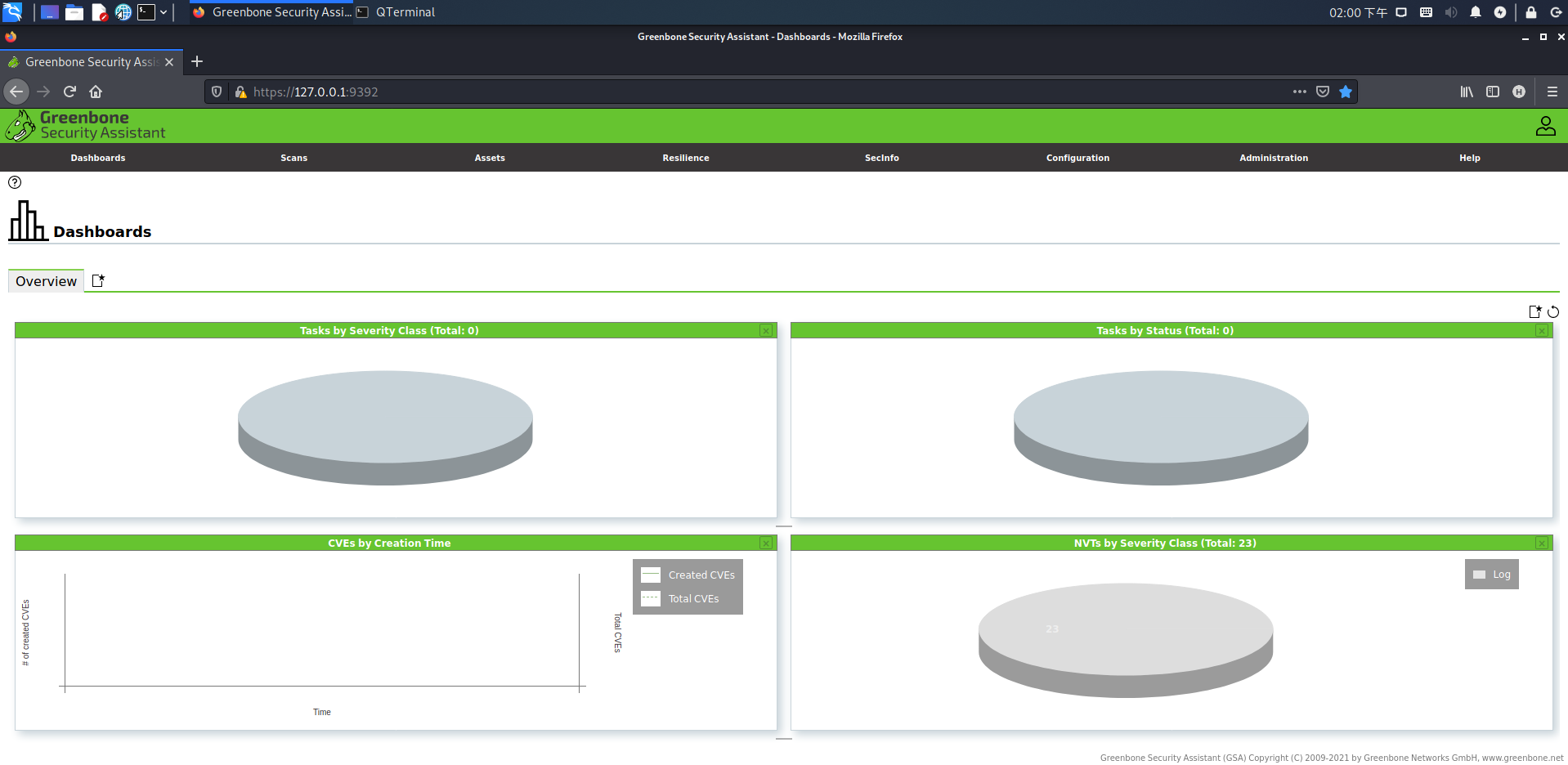Image resolution: width=1568 pixels, height=765 pixels.
Task: Click the keyboard tray icon
Action: pos(1426,12)
